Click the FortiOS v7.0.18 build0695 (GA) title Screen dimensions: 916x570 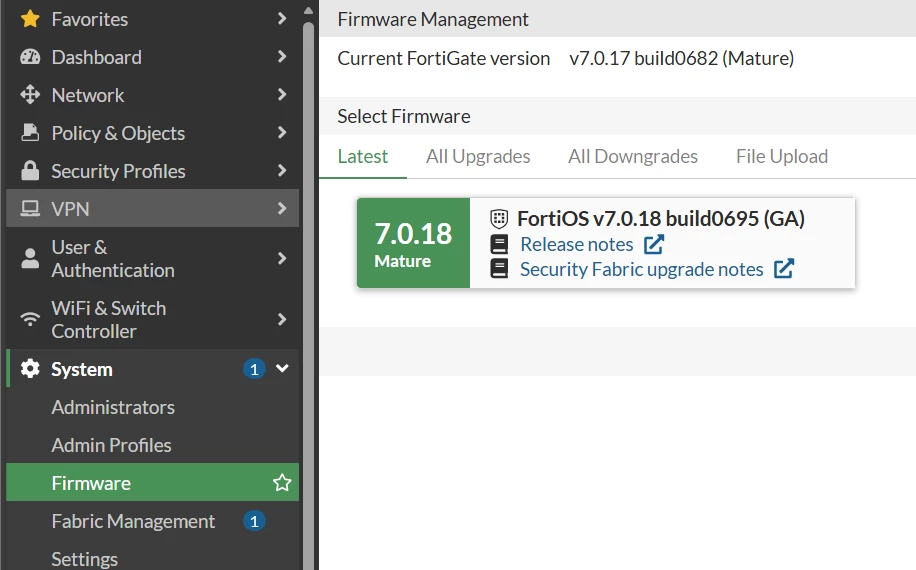[661, 218]
